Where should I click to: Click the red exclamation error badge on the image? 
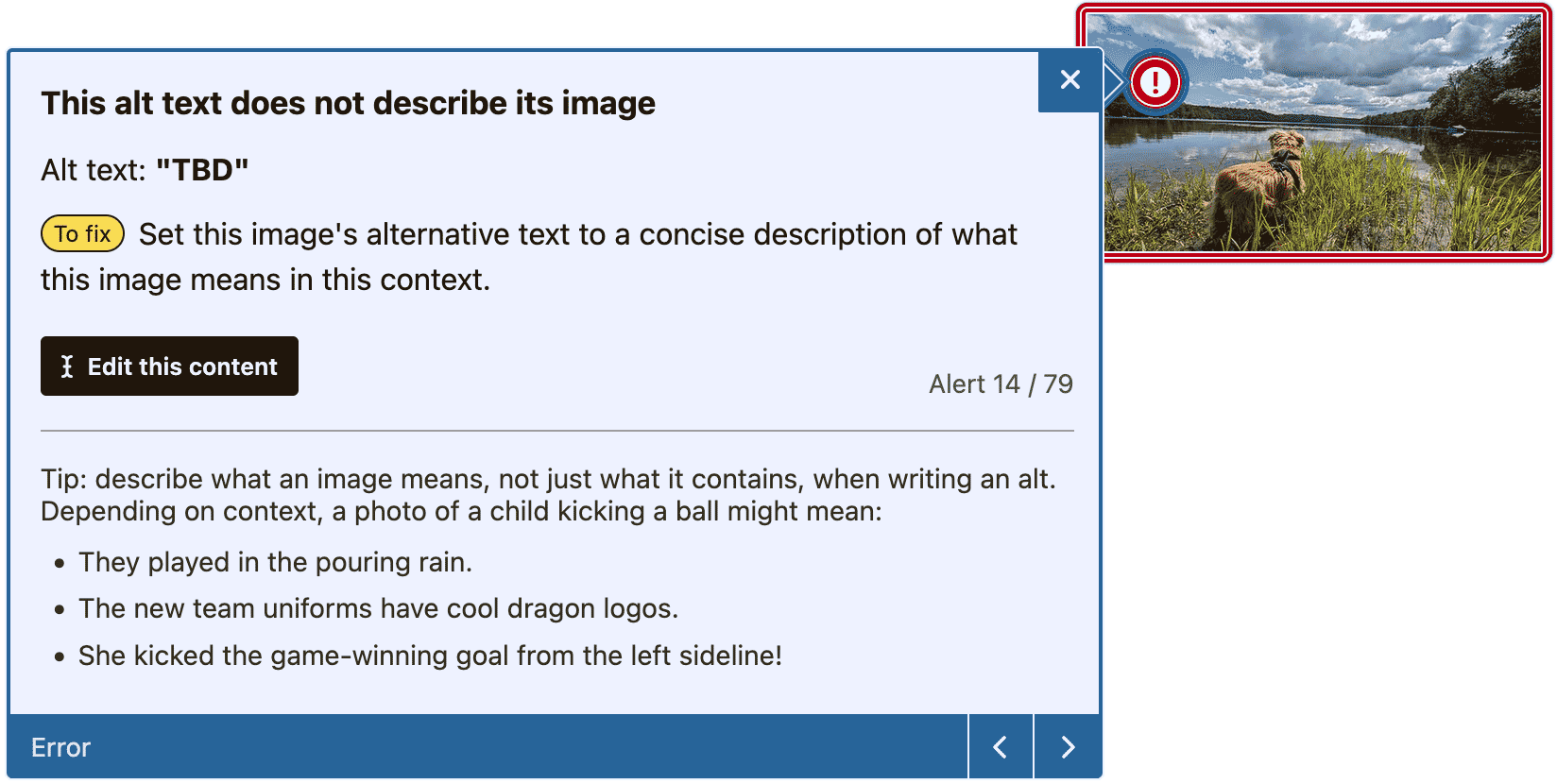click(1154, 82)
